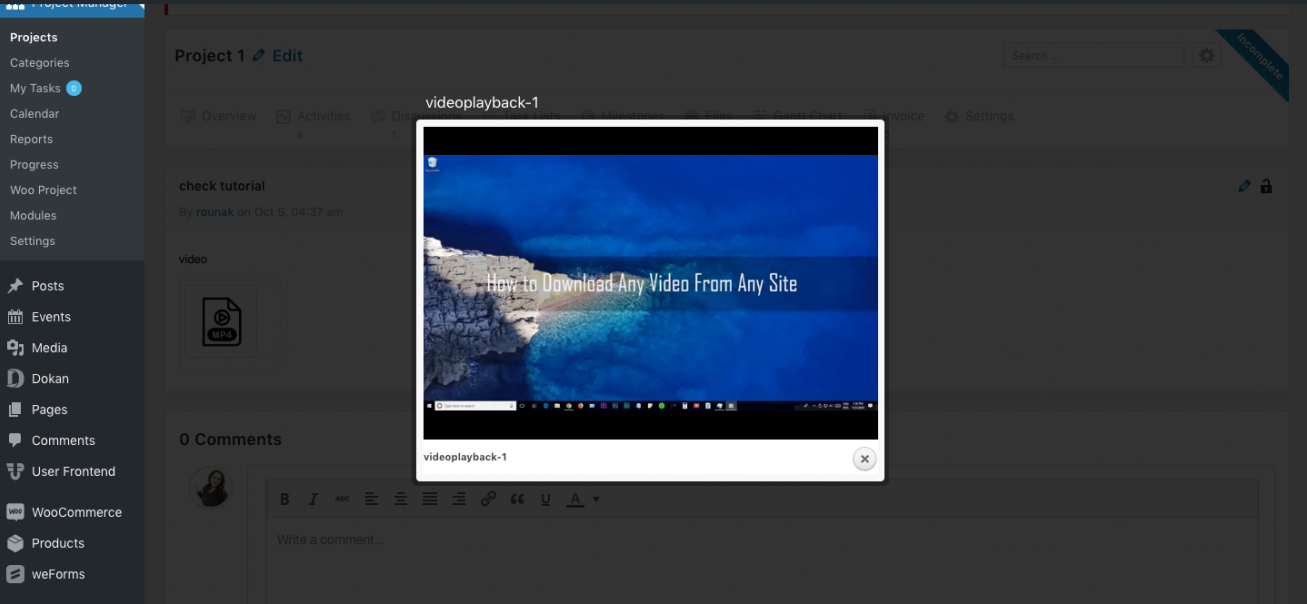Open the Events admin menu
The height and width of the screenshot is (604, 1307).
pyautogui.click(x=51, y=317)
